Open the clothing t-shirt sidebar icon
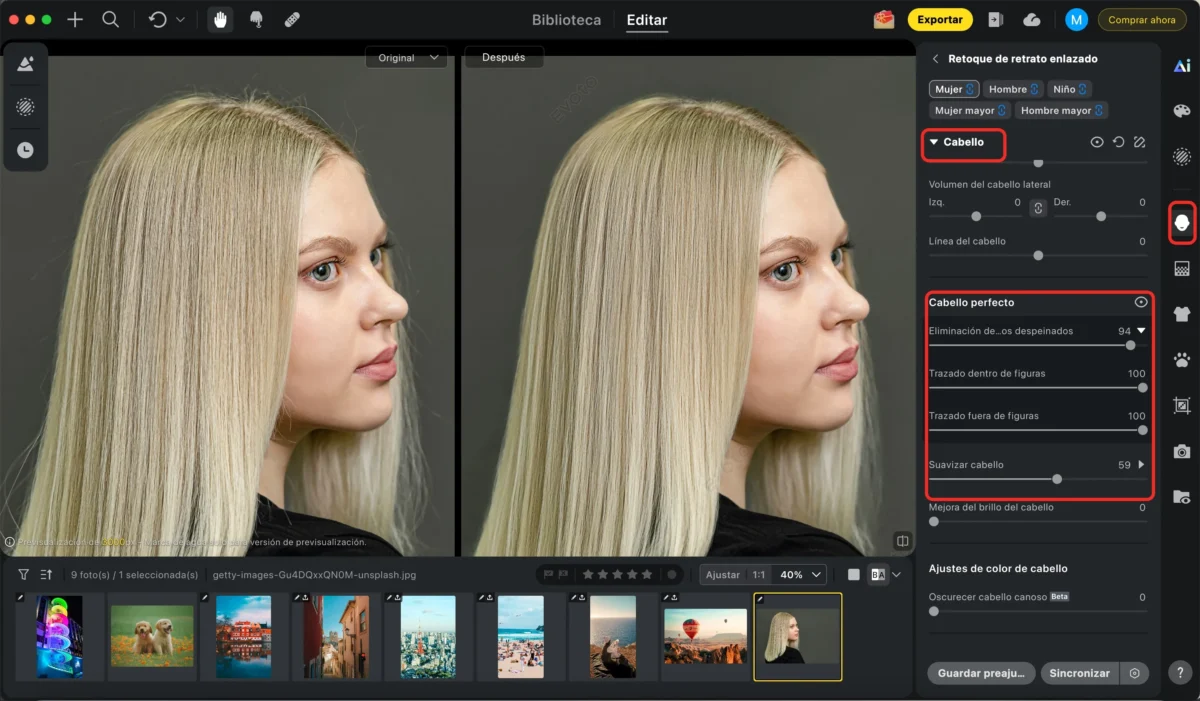The height and width of the screenshot is (701, 1200). [1181, 314]
